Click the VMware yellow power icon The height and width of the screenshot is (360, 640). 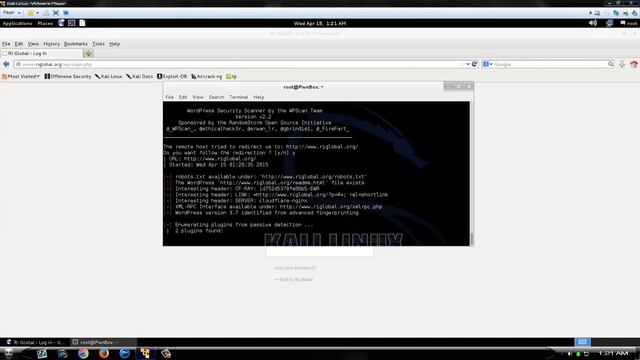tap(31, 13)
